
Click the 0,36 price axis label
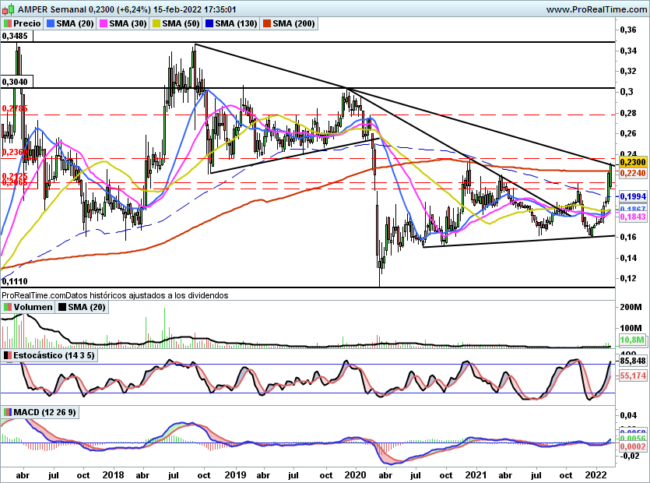coord(628,30)
